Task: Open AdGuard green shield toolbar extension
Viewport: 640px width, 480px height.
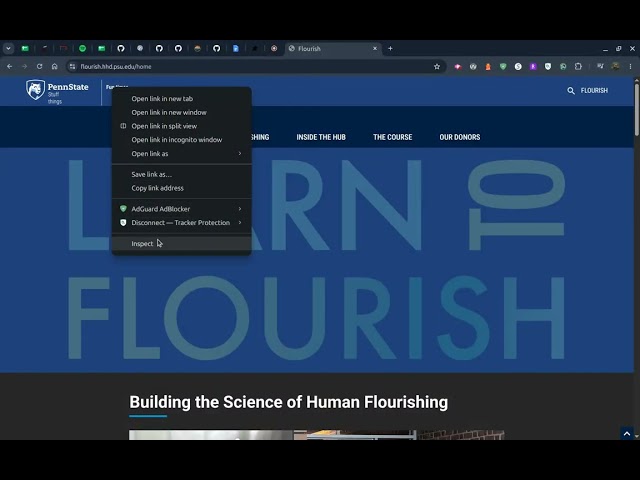Action: (x=503, y=67)
